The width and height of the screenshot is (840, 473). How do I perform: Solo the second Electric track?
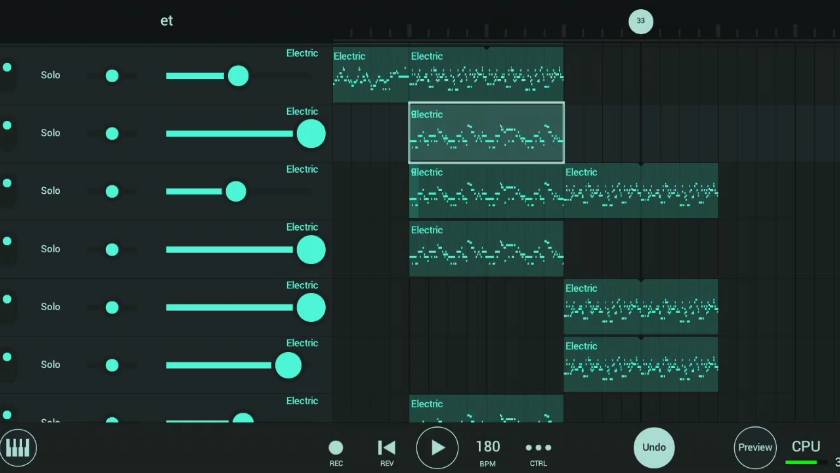(x=50, y=133)
